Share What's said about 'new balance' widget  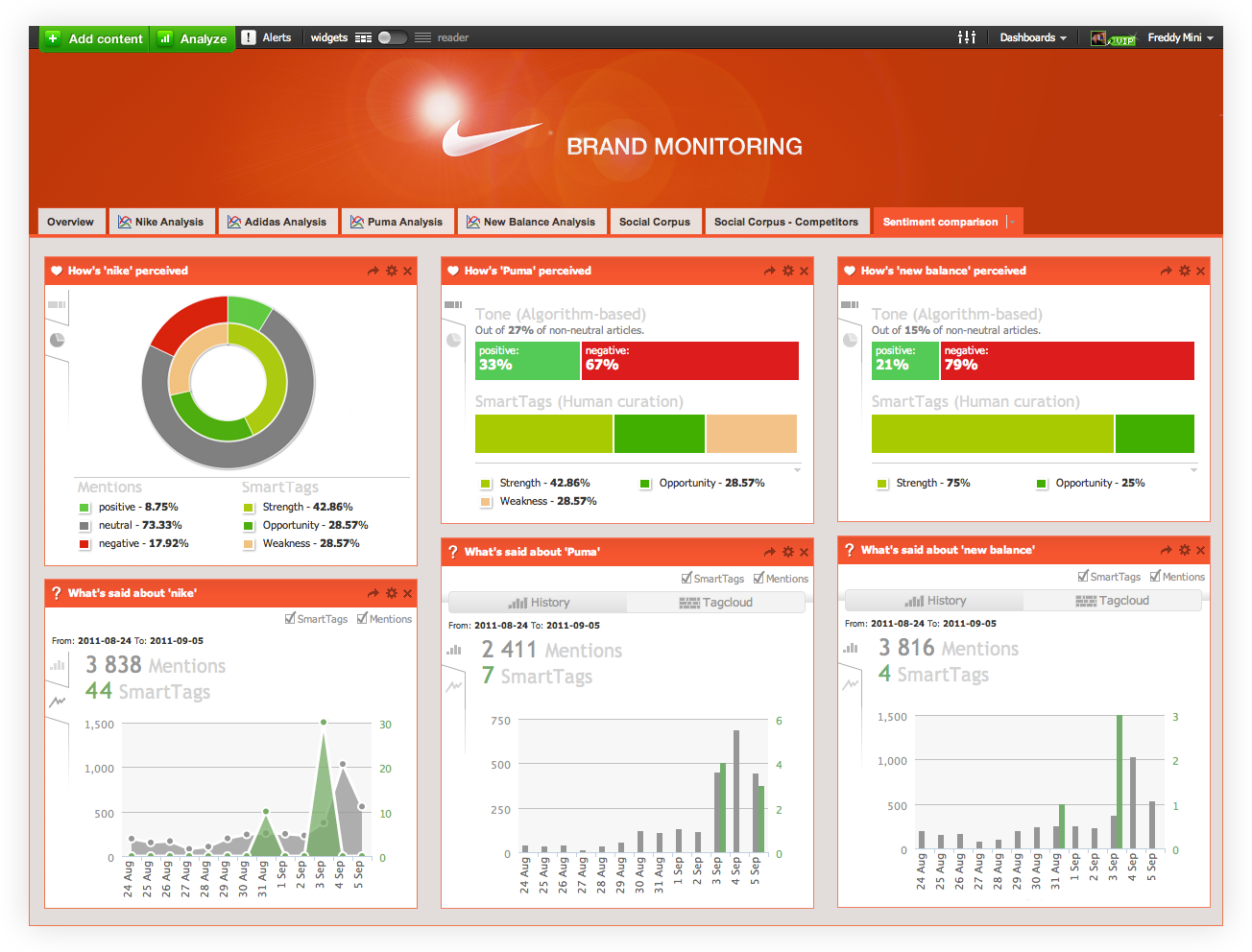click(1167, 550)
